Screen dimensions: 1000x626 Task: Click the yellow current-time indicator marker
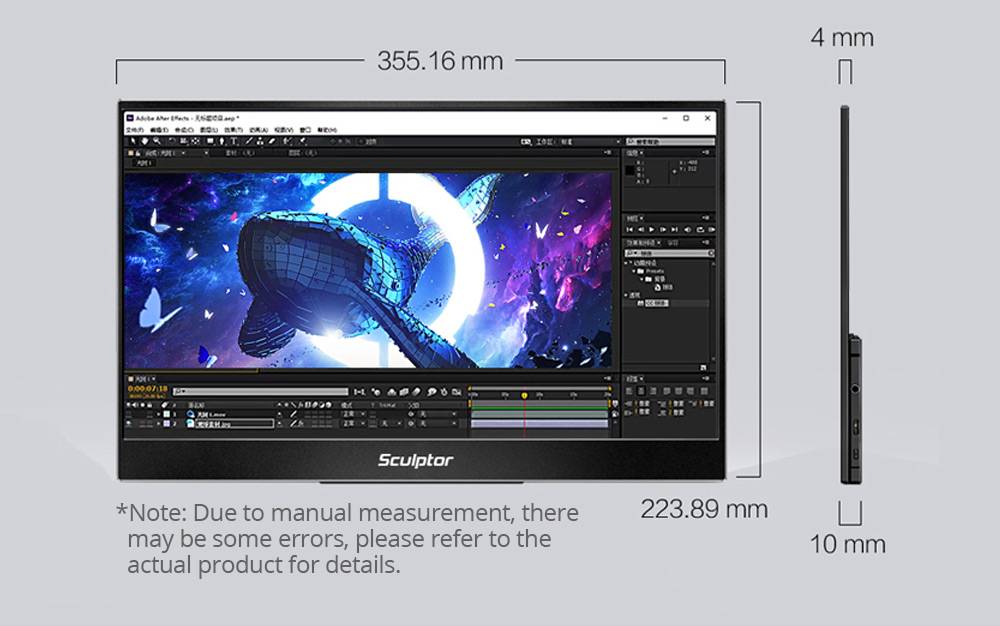tap(524, 395)
